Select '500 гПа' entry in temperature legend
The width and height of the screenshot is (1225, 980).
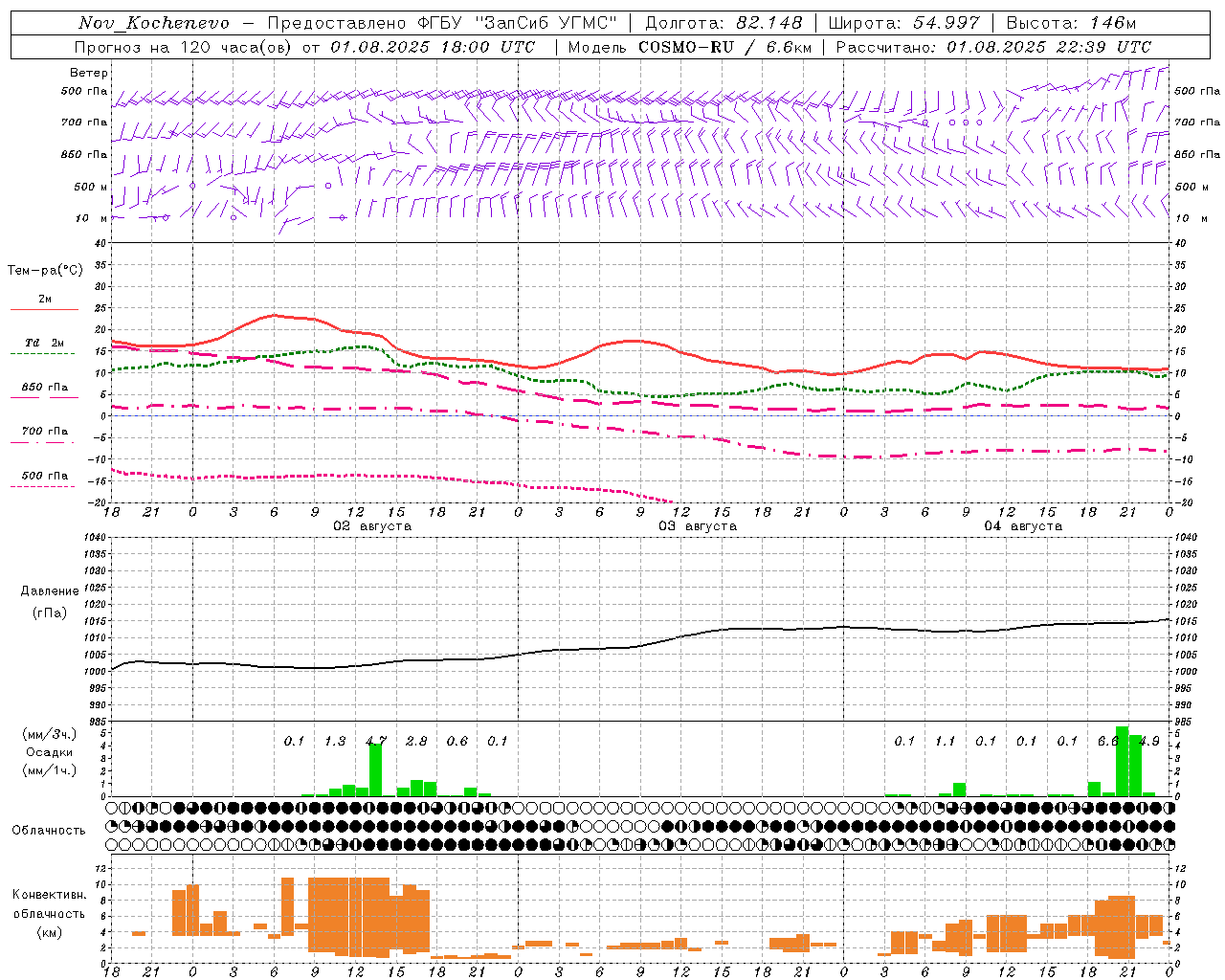44,476
